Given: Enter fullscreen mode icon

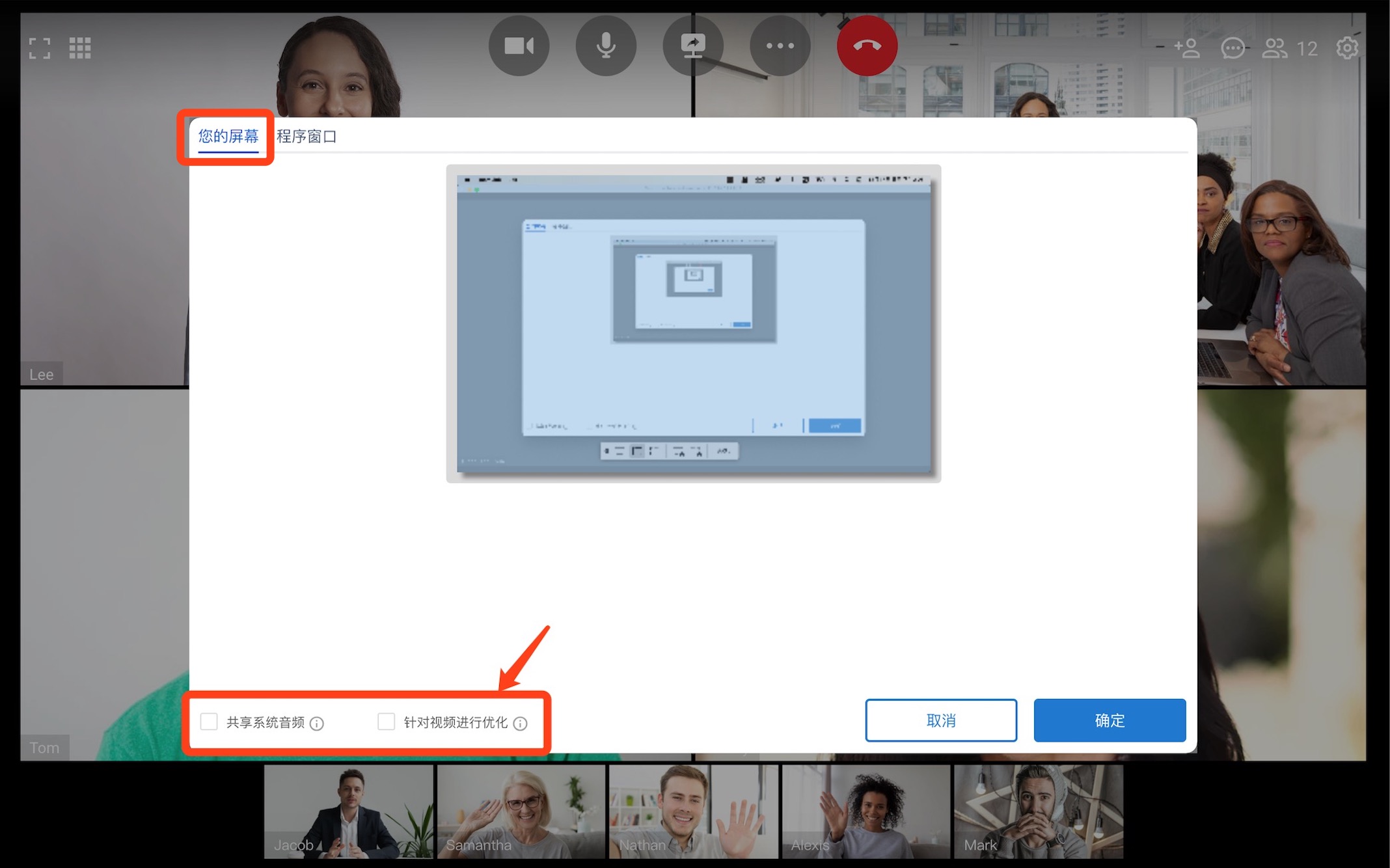Looking at the screenshot, I should click(40, 48).
